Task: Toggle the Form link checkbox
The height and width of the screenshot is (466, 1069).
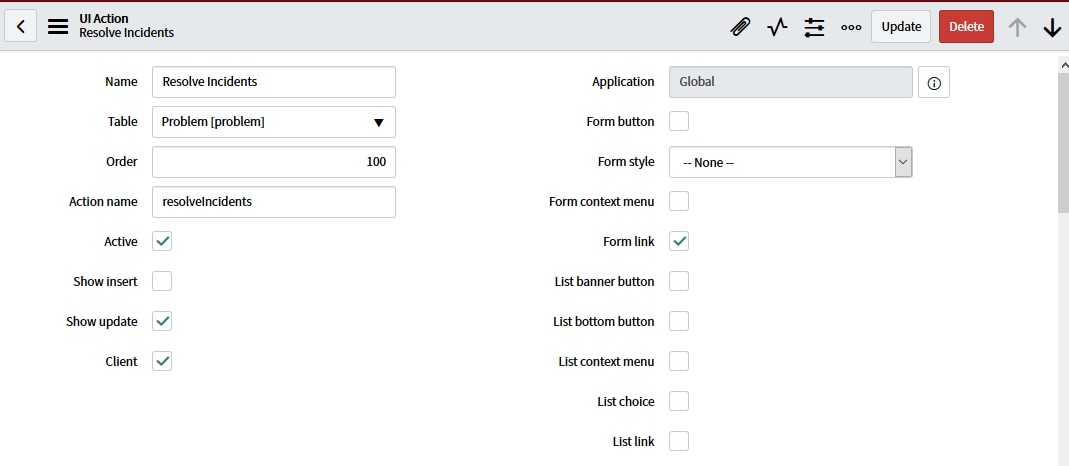Action: click(x=679, y=241)
